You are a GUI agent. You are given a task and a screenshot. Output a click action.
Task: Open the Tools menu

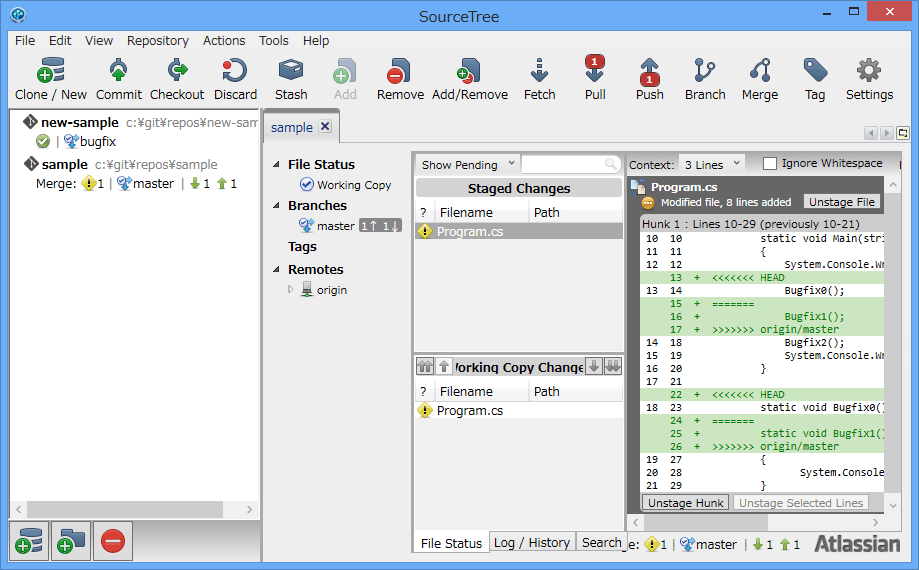click(x=274, y=40)
